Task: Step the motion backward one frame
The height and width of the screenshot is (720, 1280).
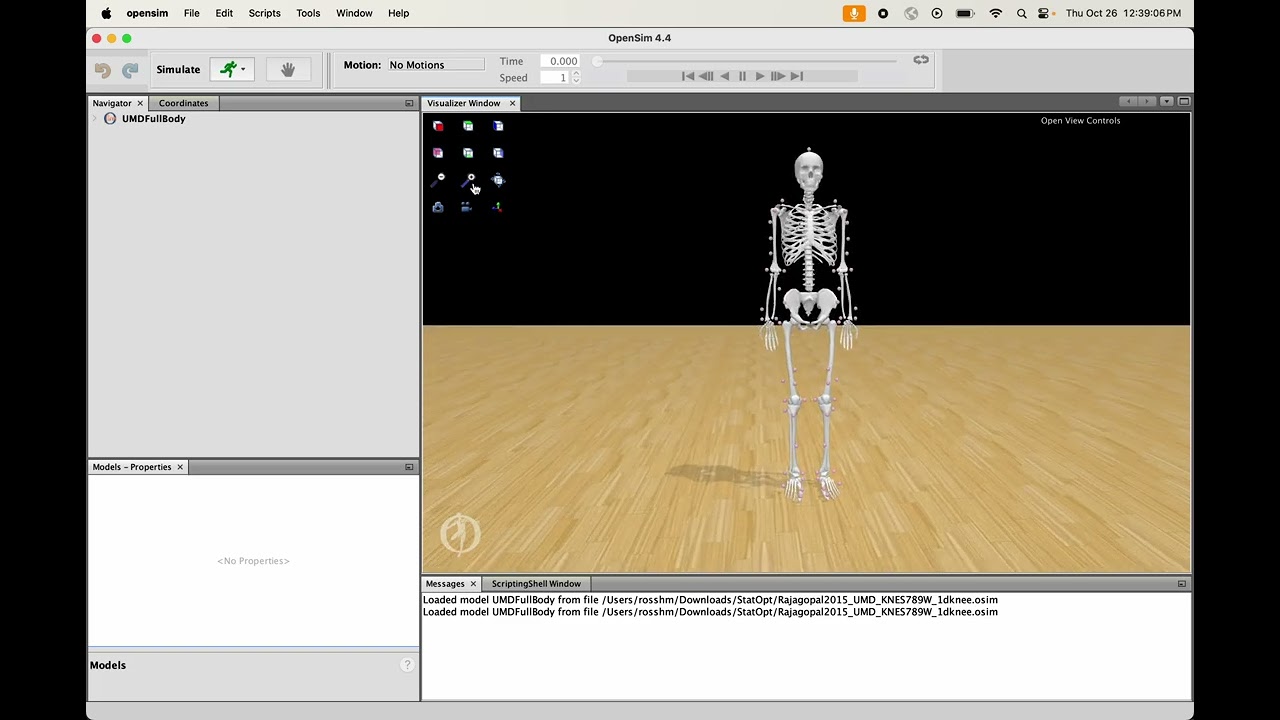Action: point(706,76)
